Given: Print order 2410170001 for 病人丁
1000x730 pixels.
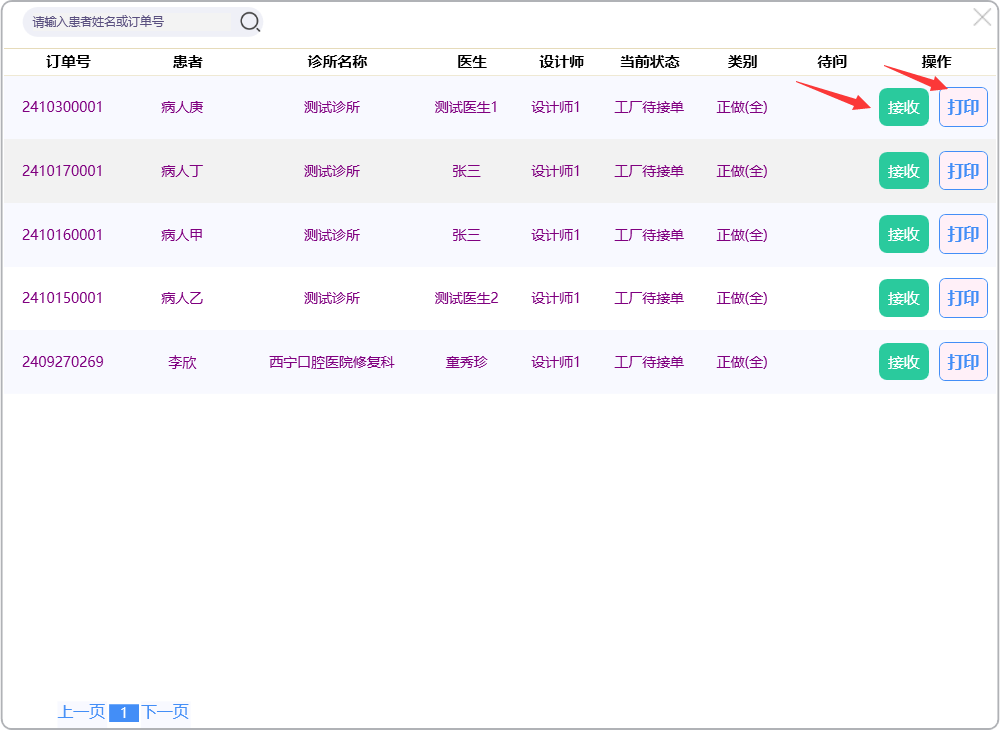Looking at the screenshot, I should click(963, 171).
